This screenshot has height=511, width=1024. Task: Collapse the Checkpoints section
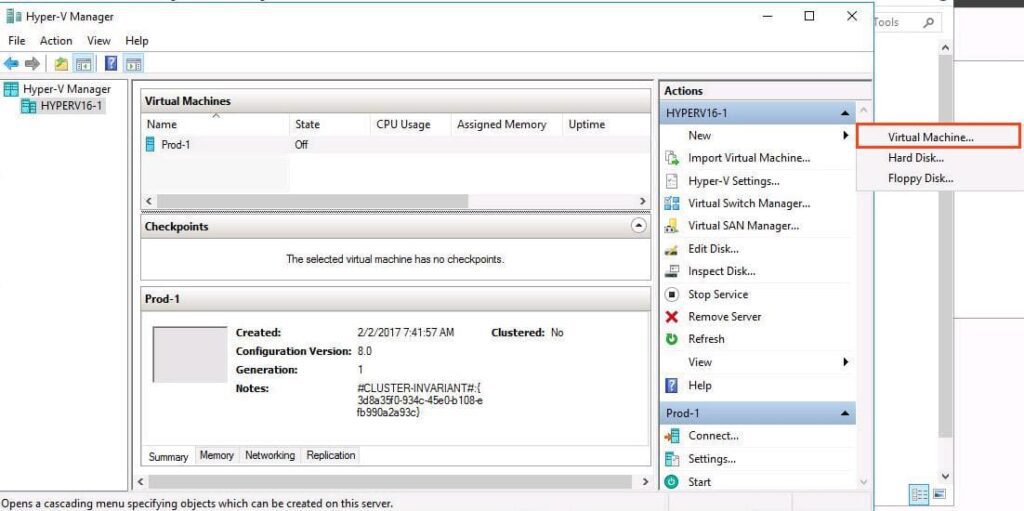pyautogui.click(x=639, y=226)
